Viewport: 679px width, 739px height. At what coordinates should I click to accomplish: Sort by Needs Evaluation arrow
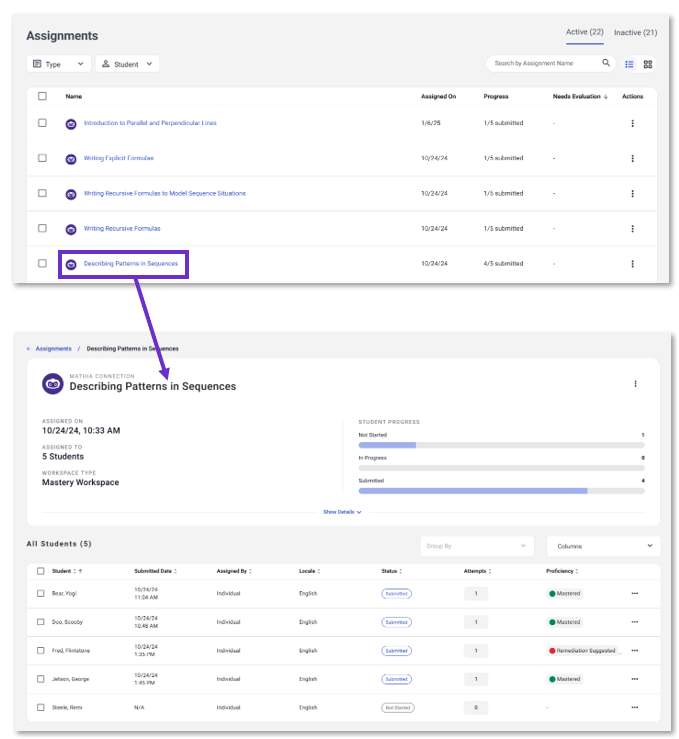point(605,96)
